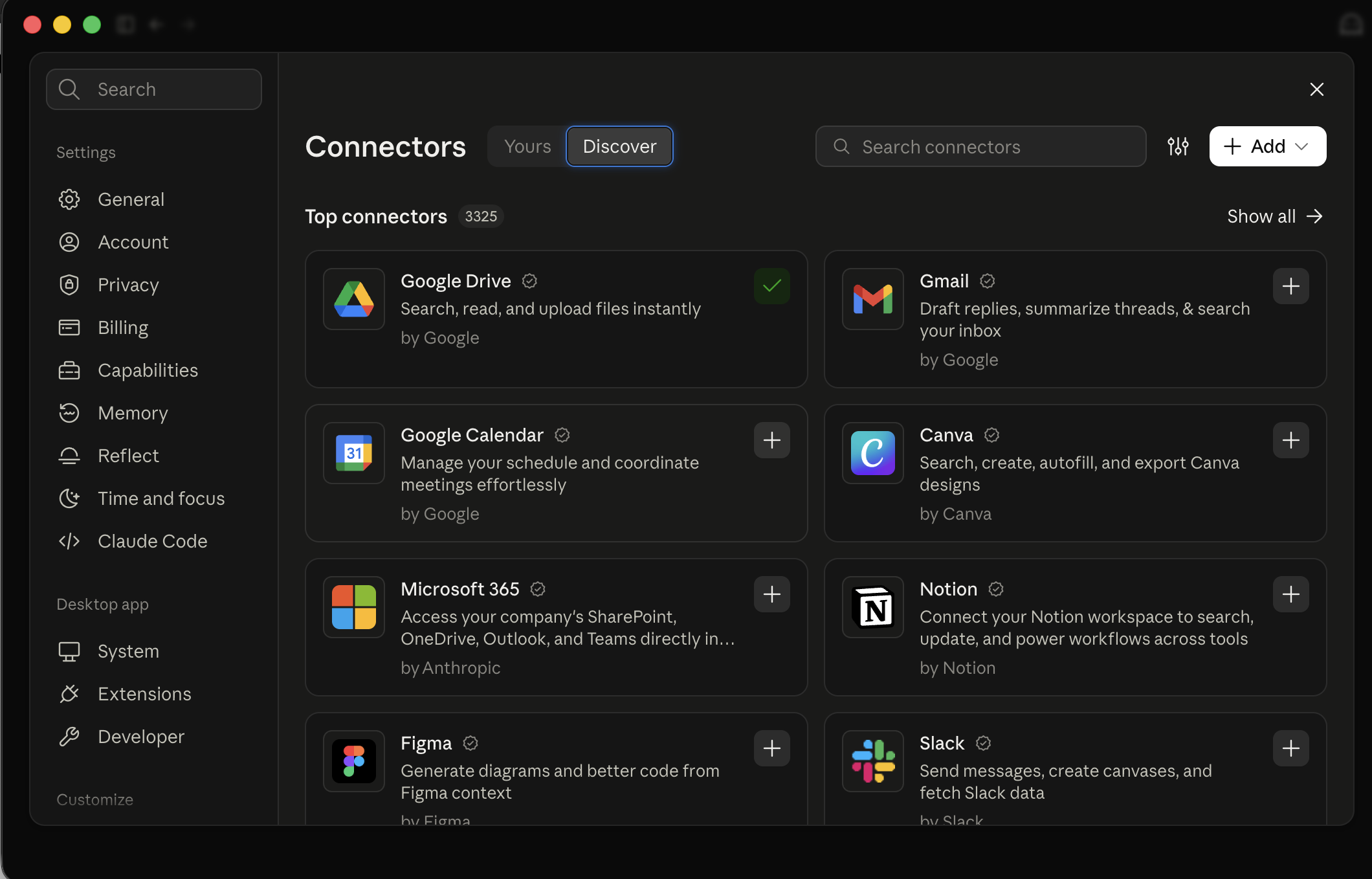Add the Microsoft 365 connector
Image resolution: width=1372 pixels, height=879 pixels.
(772, 594)
